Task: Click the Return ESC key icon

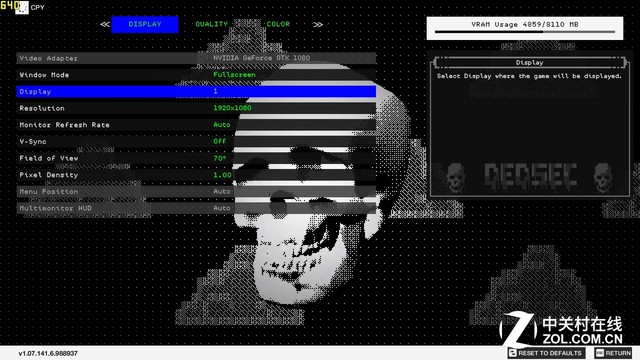Action: (x=600, y=353)
